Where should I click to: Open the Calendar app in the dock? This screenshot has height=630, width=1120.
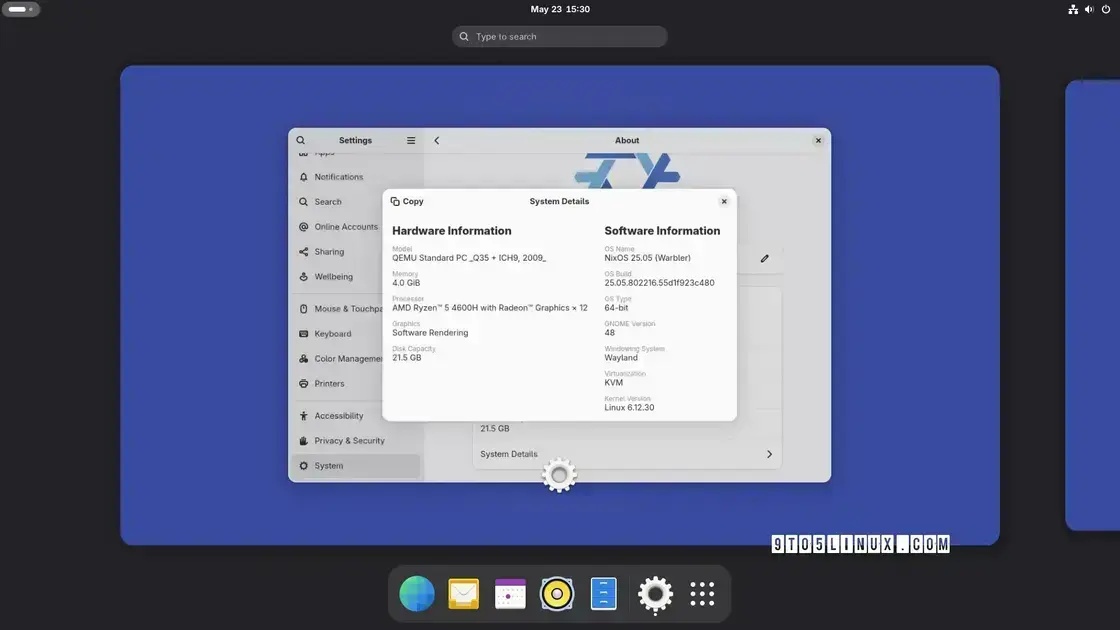point(510,594)
